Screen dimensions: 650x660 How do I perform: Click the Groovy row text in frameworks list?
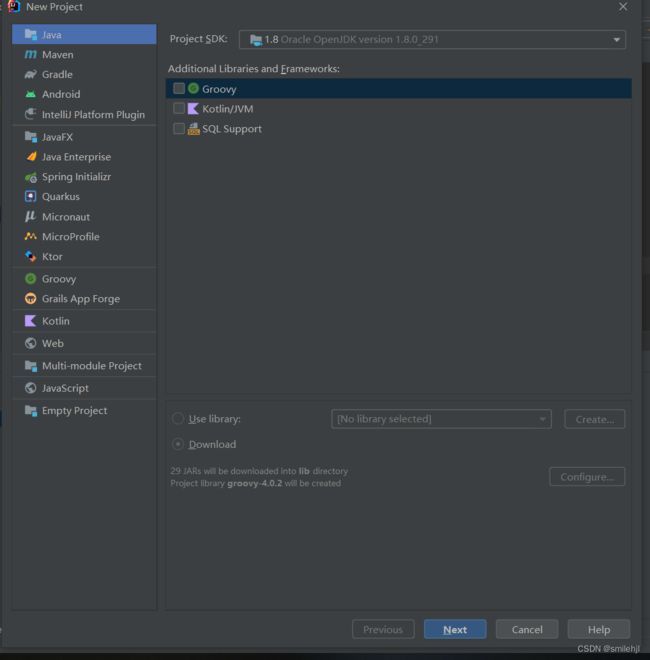219,89
